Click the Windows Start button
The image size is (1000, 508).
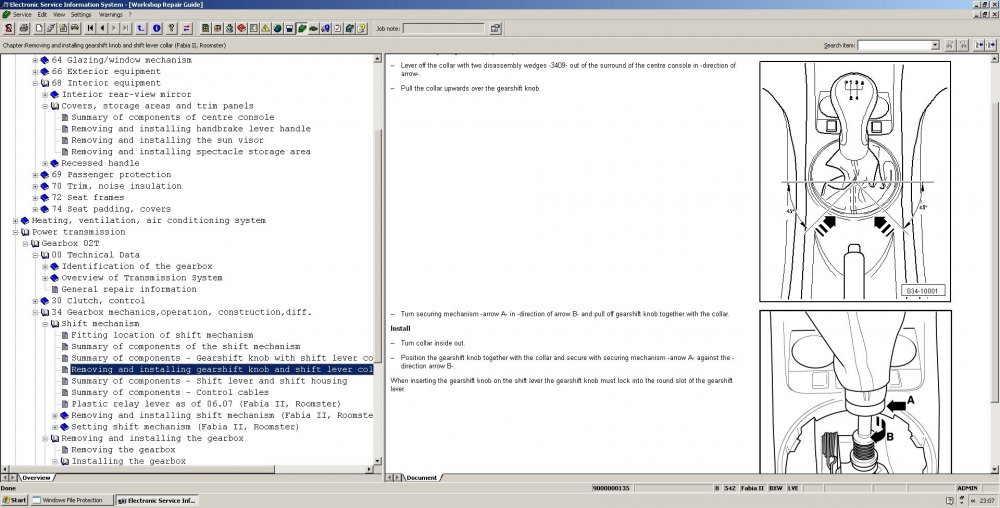15,500
